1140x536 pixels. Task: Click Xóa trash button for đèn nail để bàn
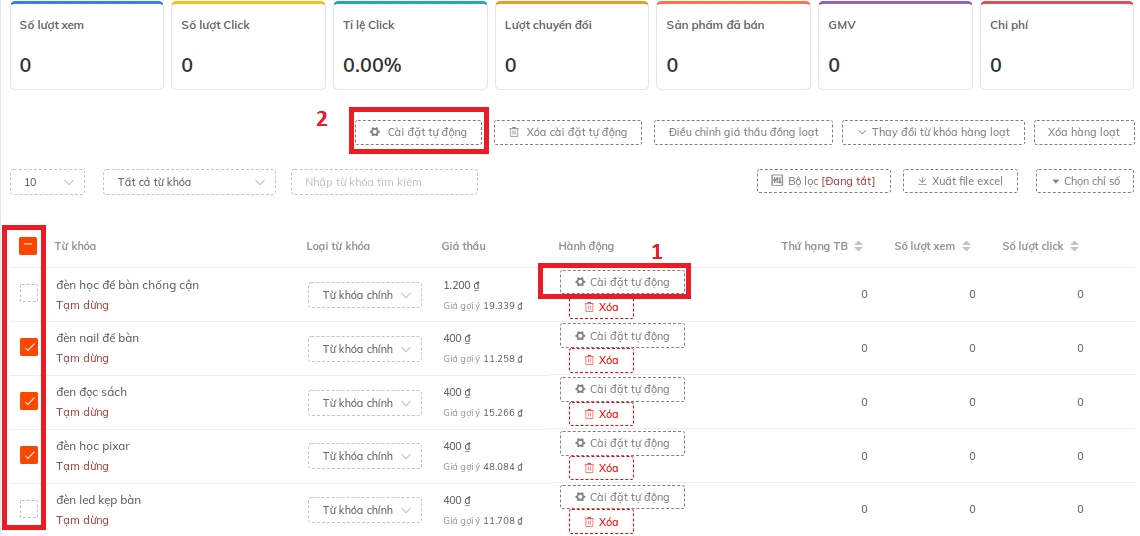pyautogui.click(x=601, y=360)
